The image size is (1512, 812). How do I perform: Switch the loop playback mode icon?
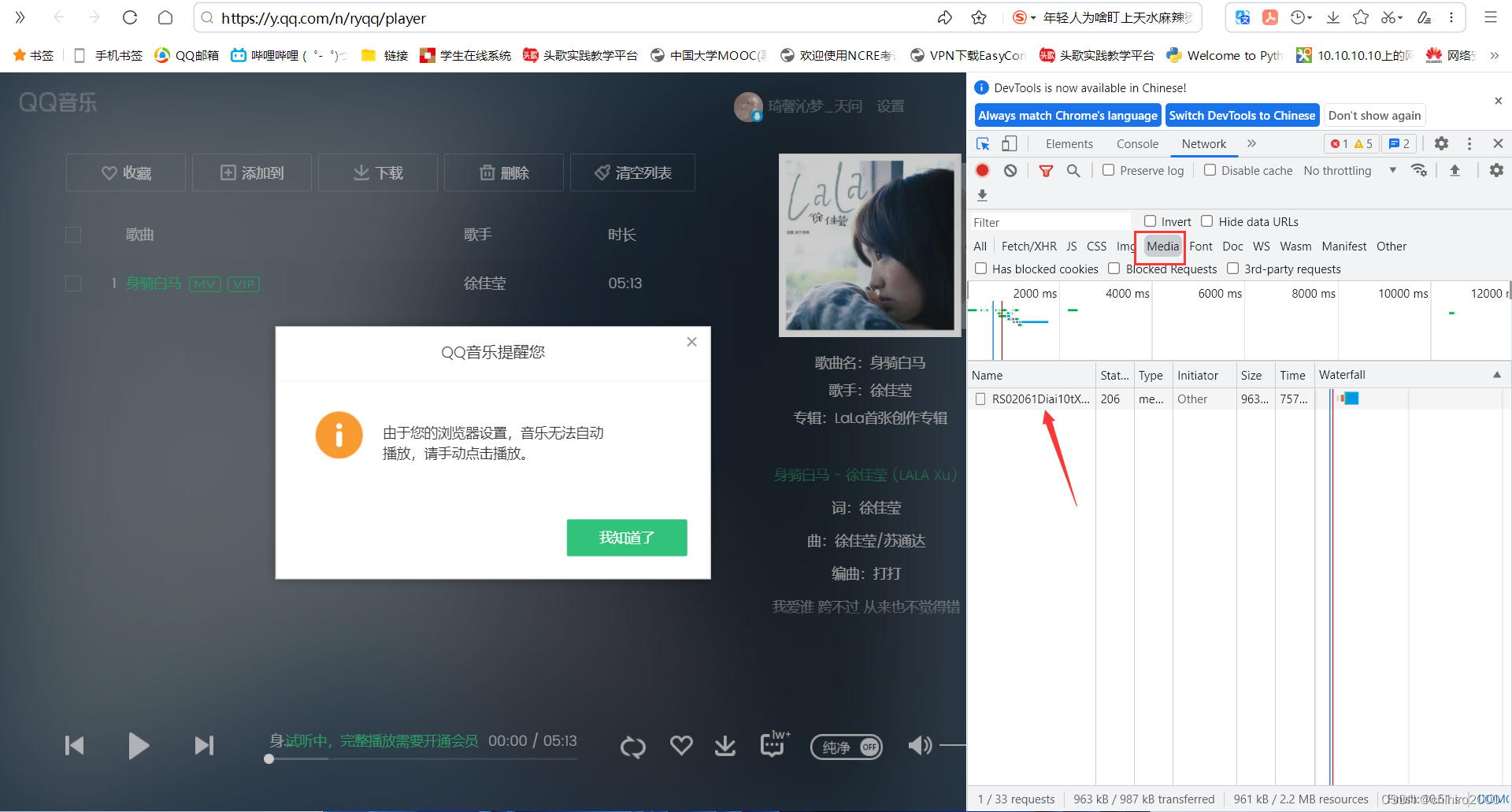(632, 746)
